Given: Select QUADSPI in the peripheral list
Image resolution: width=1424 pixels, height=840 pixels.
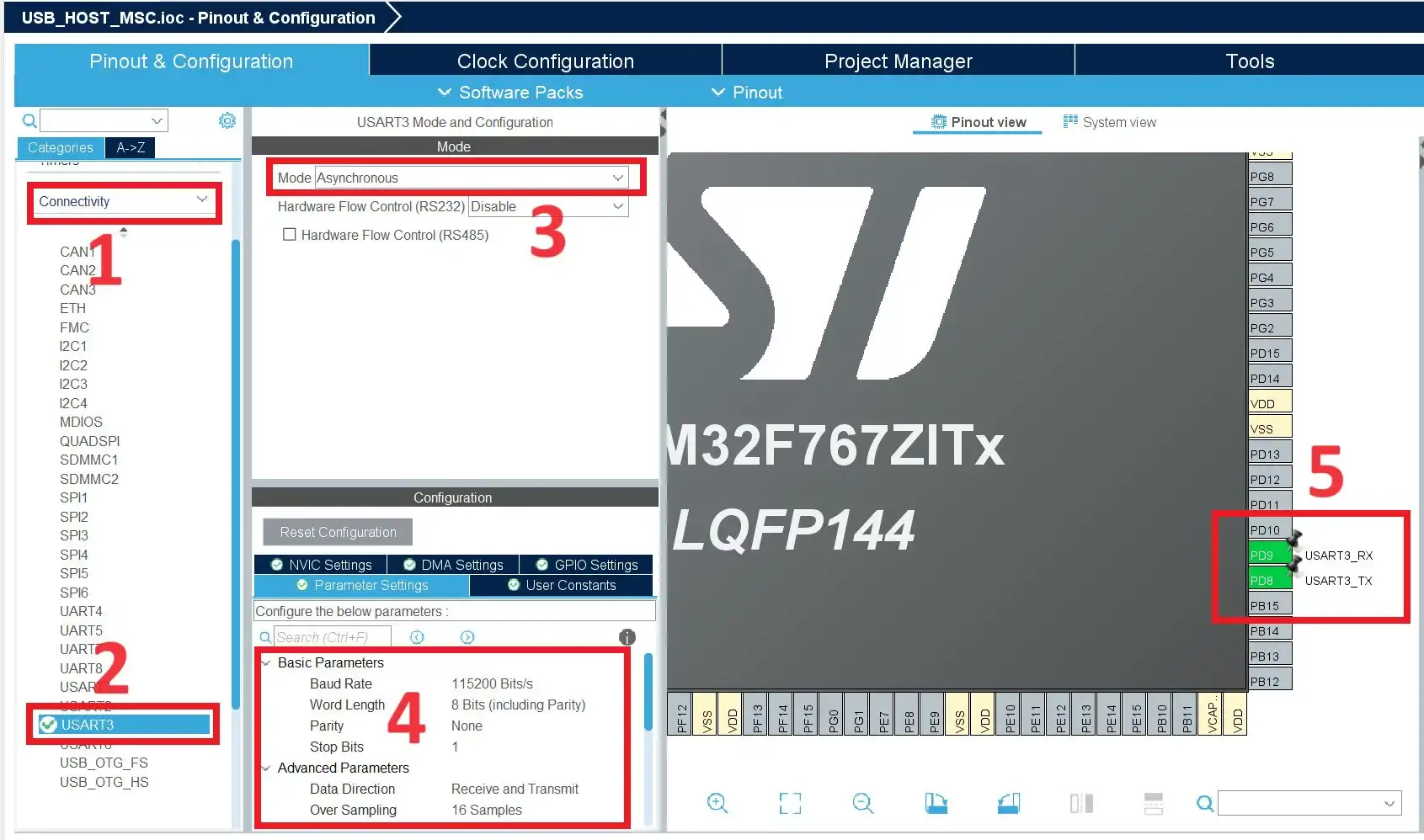Looking at the screenshot, I should (89, 441).
